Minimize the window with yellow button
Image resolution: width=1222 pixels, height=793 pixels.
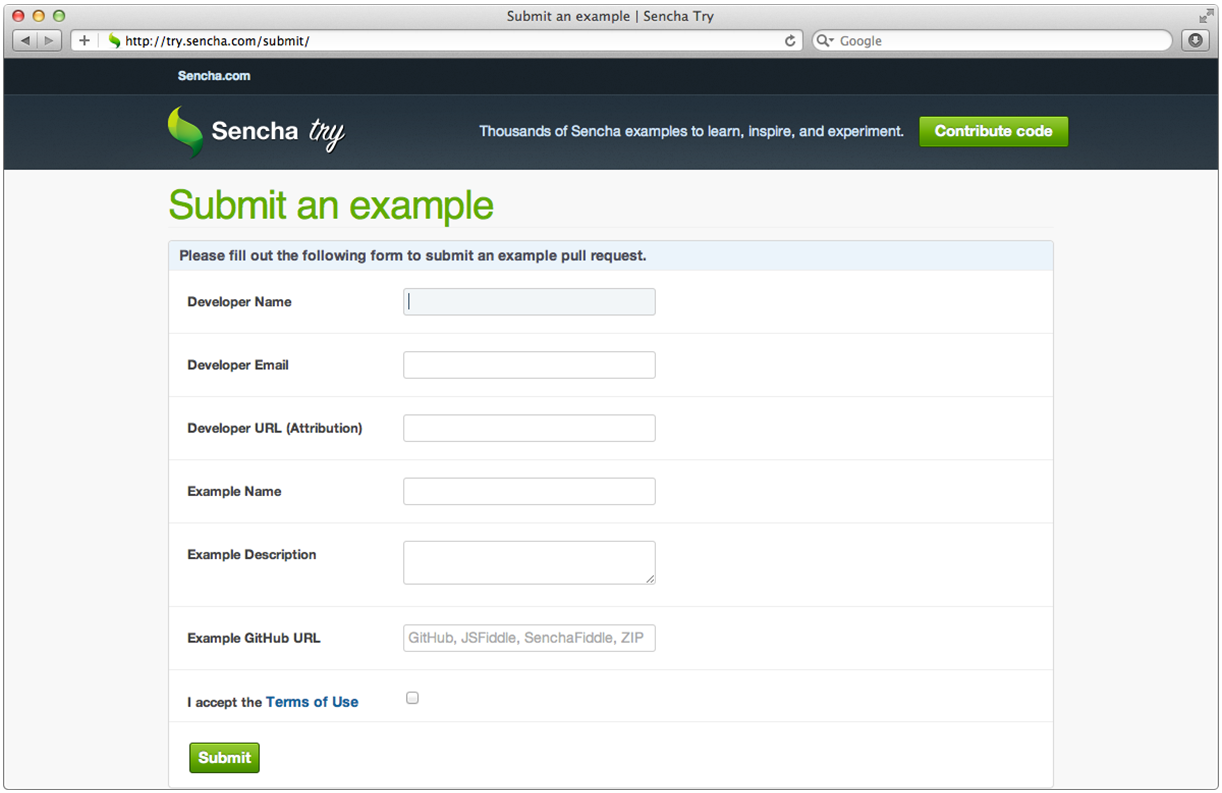click(x=38, y=16)
